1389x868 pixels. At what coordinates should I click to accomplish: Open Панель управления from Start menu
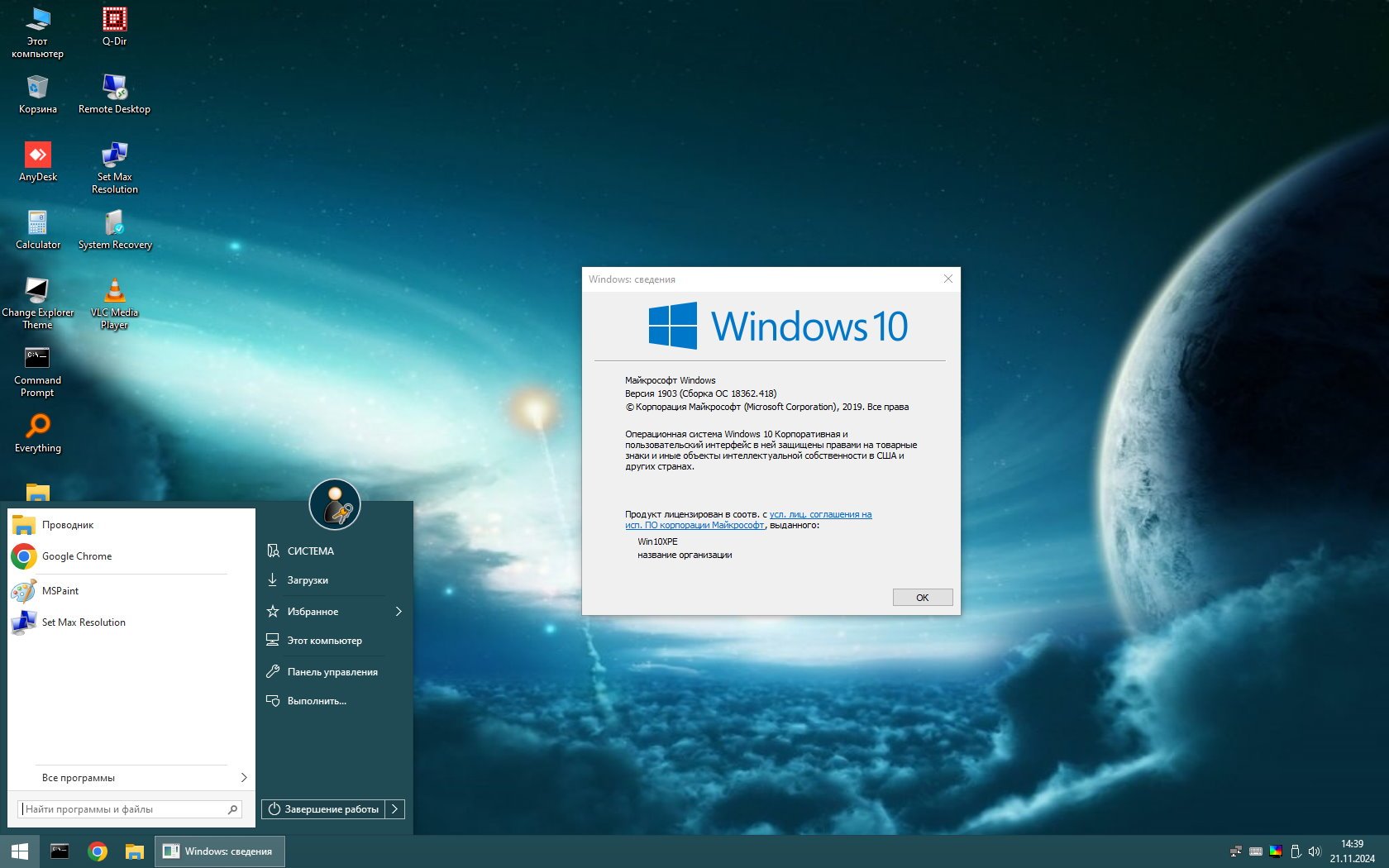coord(332,672)
